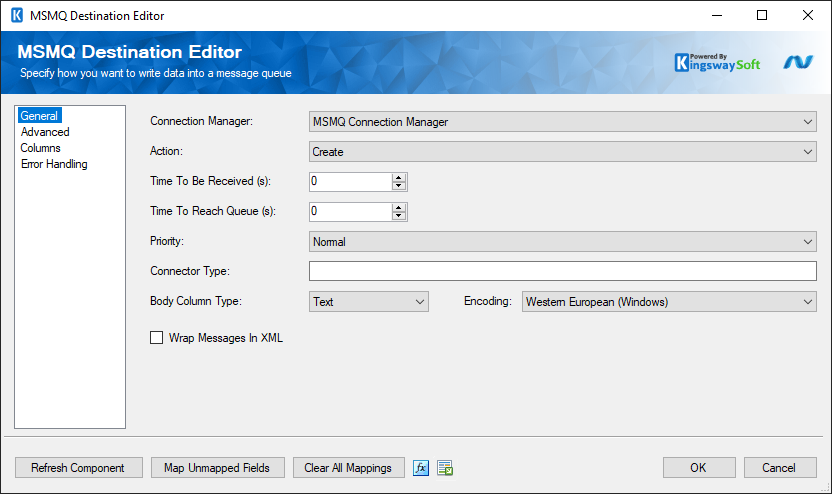This screenshot has height=494, width=832.
Task: Decrease Time To Be Received value
Action: click(x=398, y=186)
